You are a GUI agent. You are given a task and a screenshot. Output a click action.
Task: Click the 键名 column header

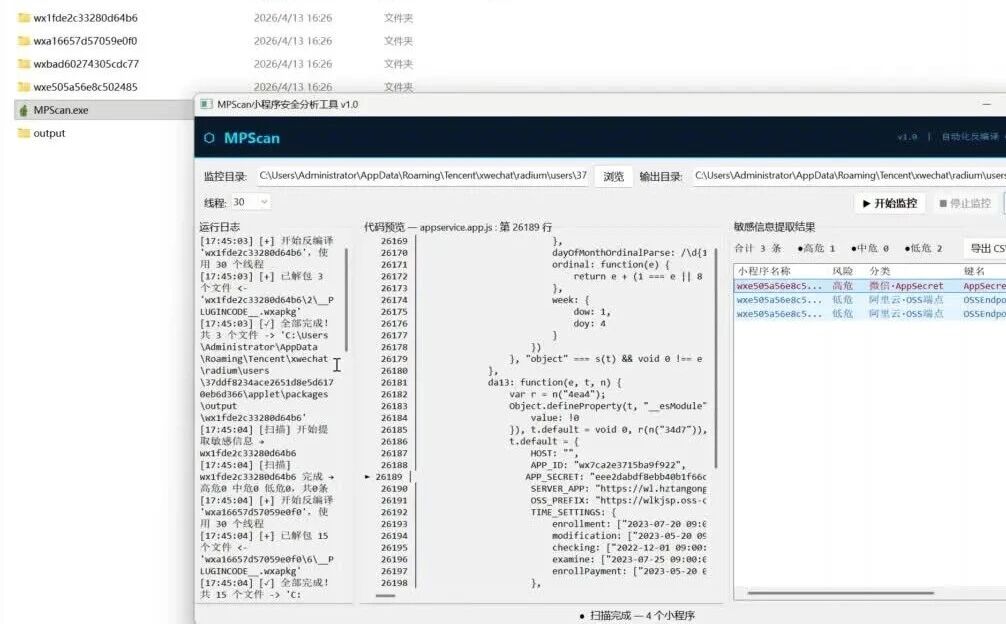pyautogui.click(x=974, y=271)
